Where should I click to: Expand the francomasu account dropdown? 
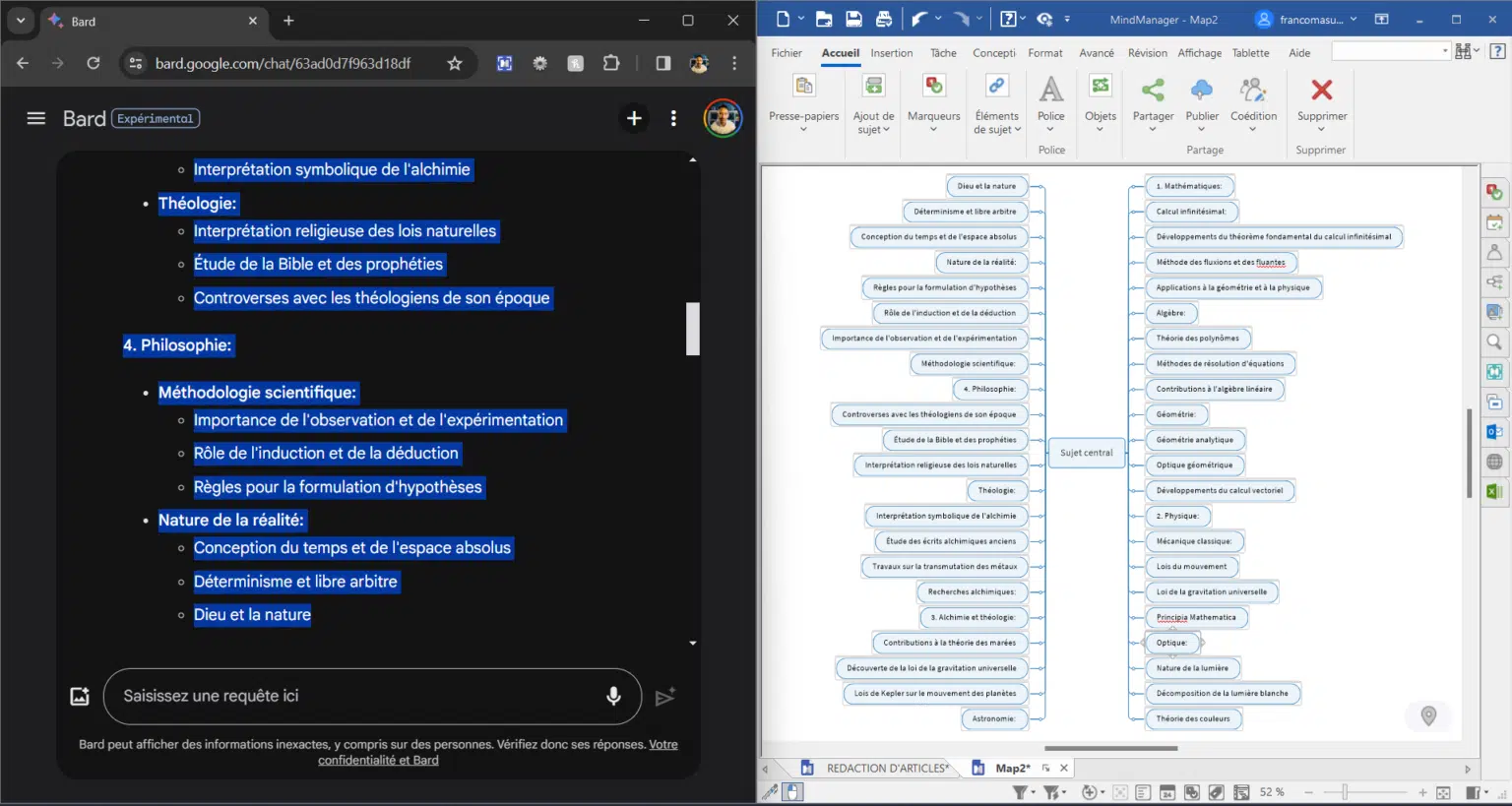[x=1354, y=20]
